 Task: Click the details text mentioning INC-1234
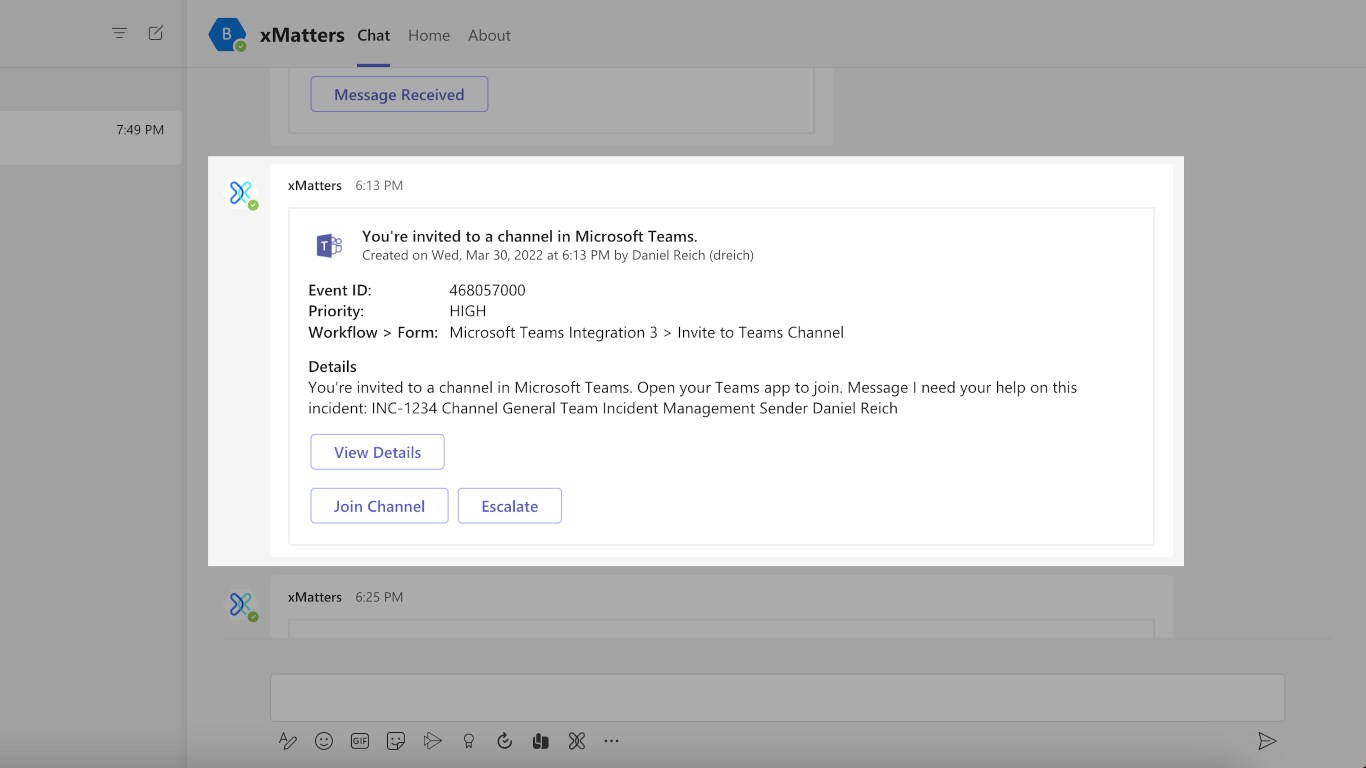(693, 398)
